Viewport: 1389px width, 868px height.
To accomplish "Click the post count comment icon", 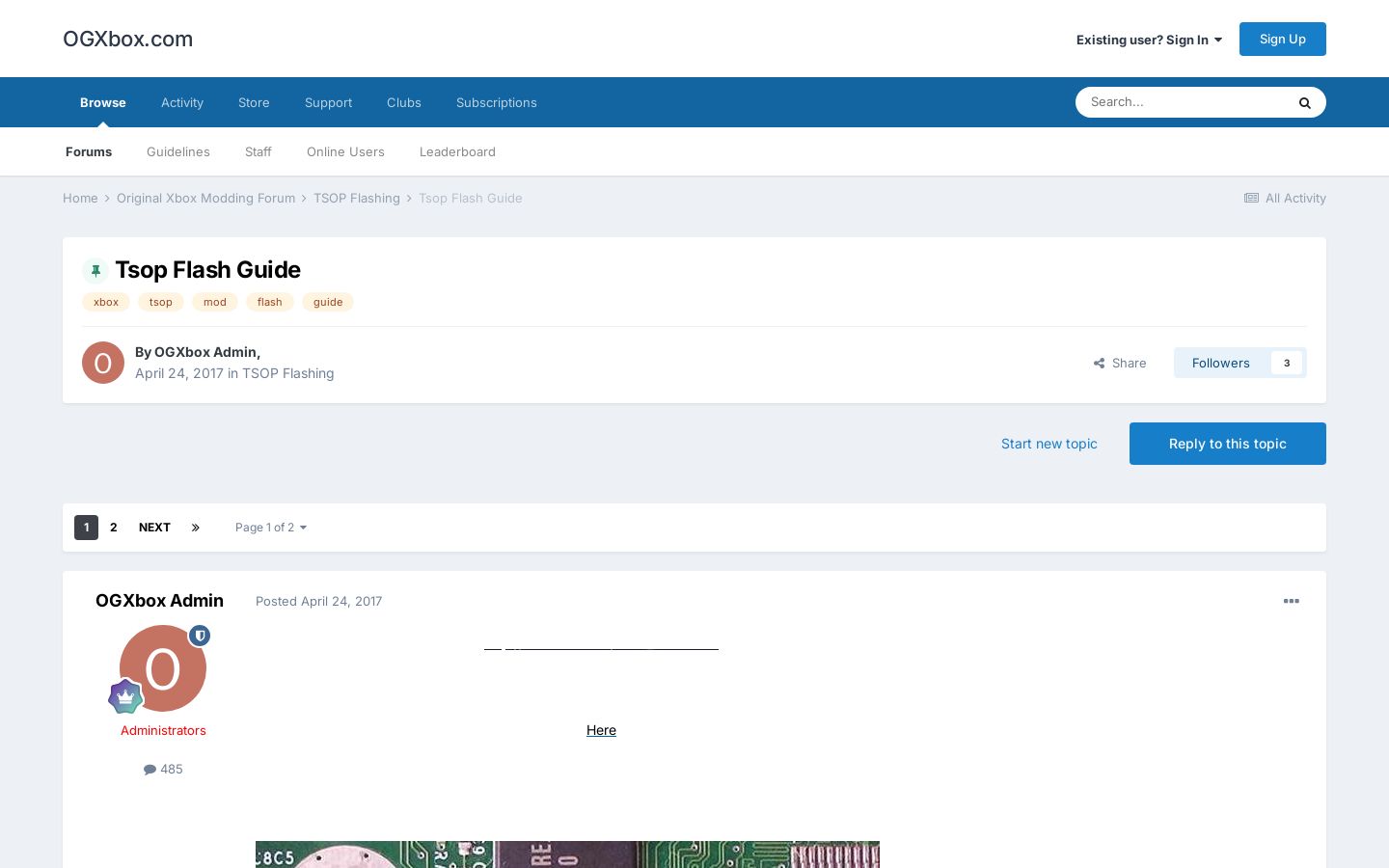I will (x=150, y=770).
